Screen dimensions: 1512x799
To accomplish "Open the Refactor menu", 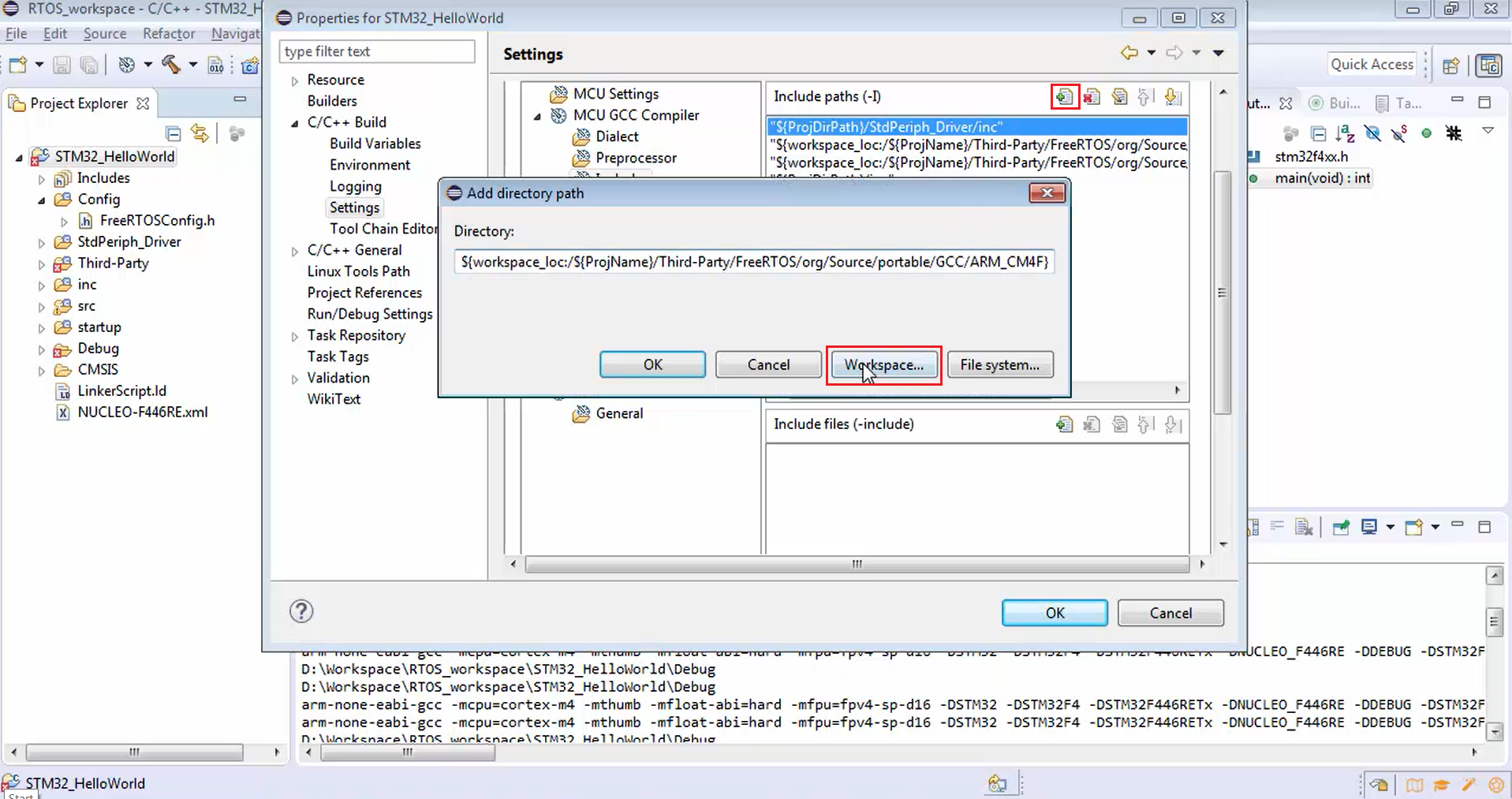I will pos(169,33).
